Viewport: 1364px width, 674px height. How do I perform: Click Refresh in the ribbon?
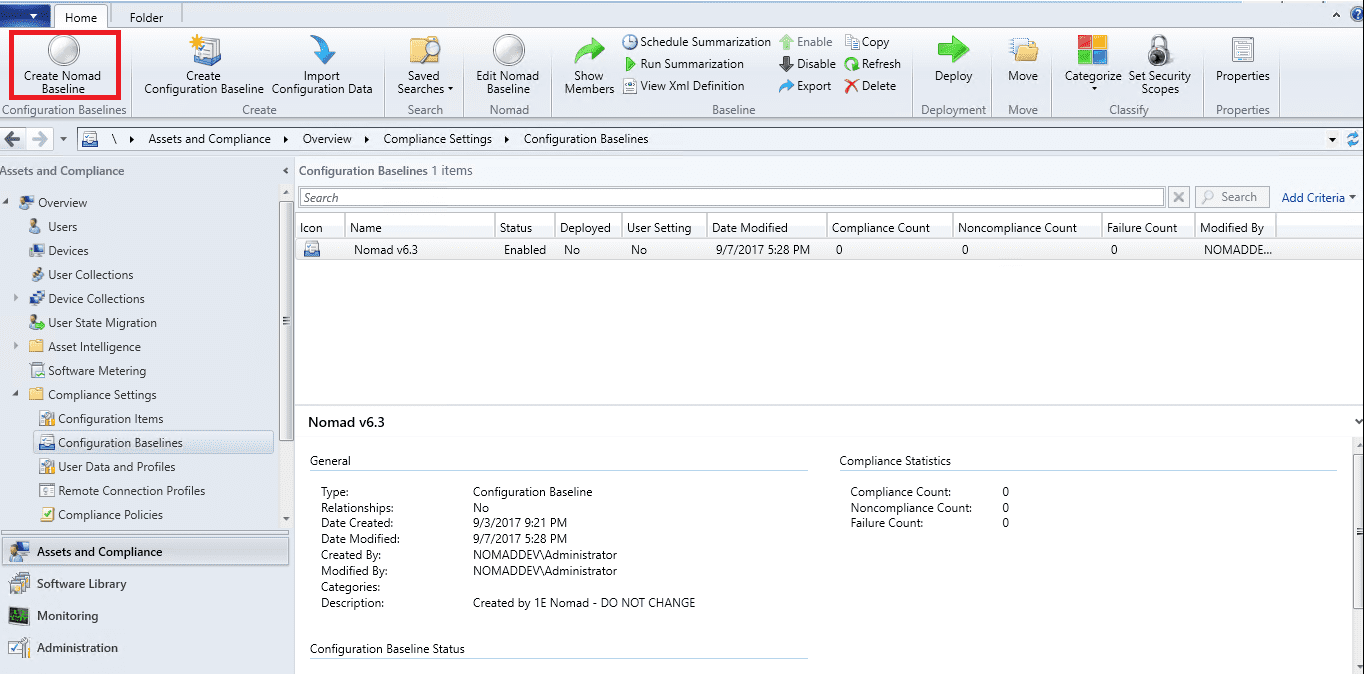pyautogui.click(x=873, y=64)
